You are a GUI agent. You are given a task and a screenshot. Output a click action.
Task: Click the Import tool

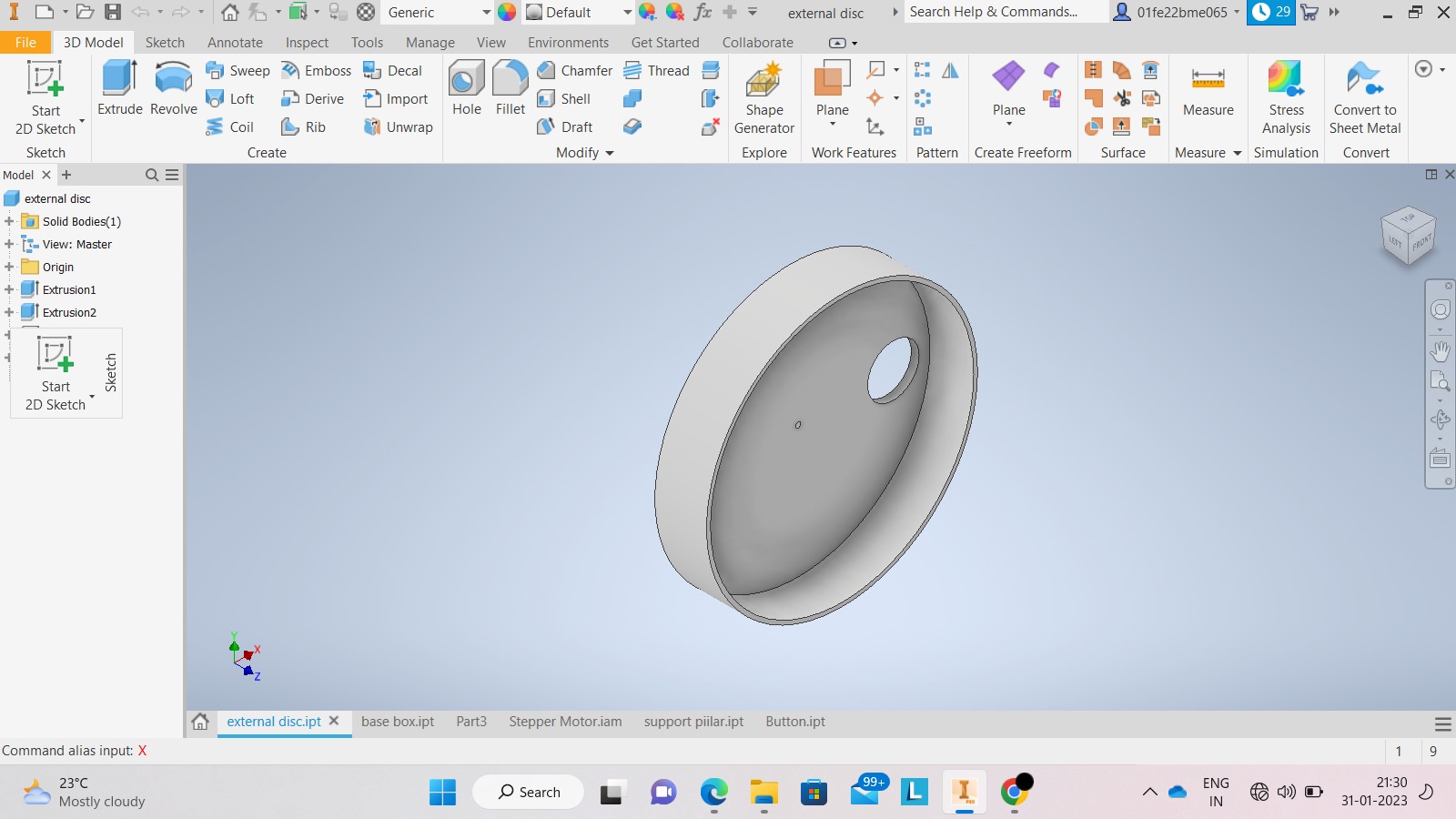pos(395,98)
